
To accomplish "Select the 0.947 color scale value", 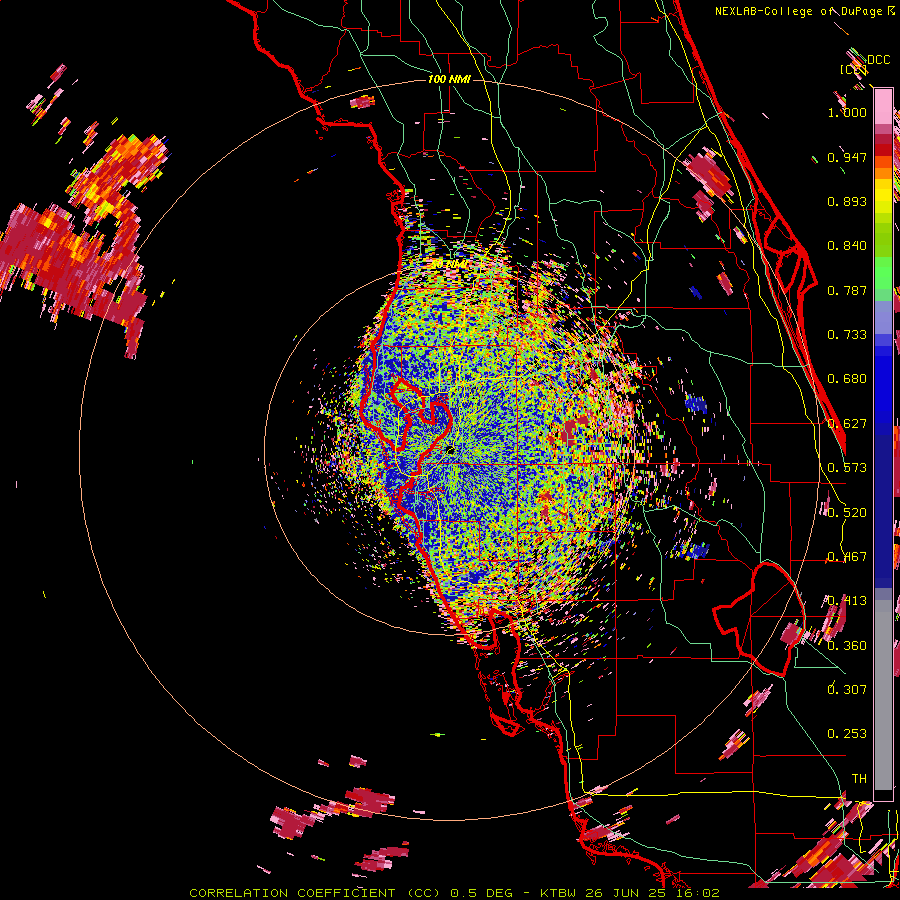I will tap(847, 157).
